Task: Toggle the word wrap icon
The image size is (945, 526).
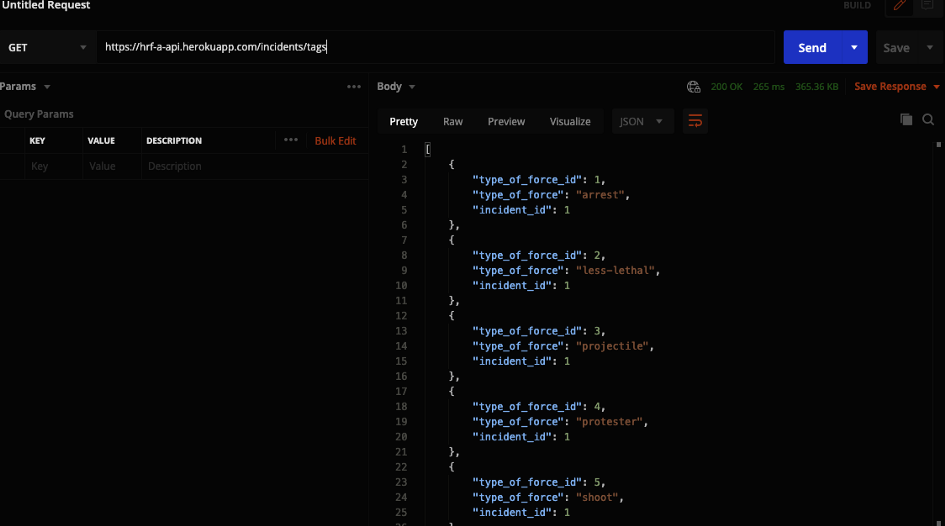Action: (x=695, y=121)
